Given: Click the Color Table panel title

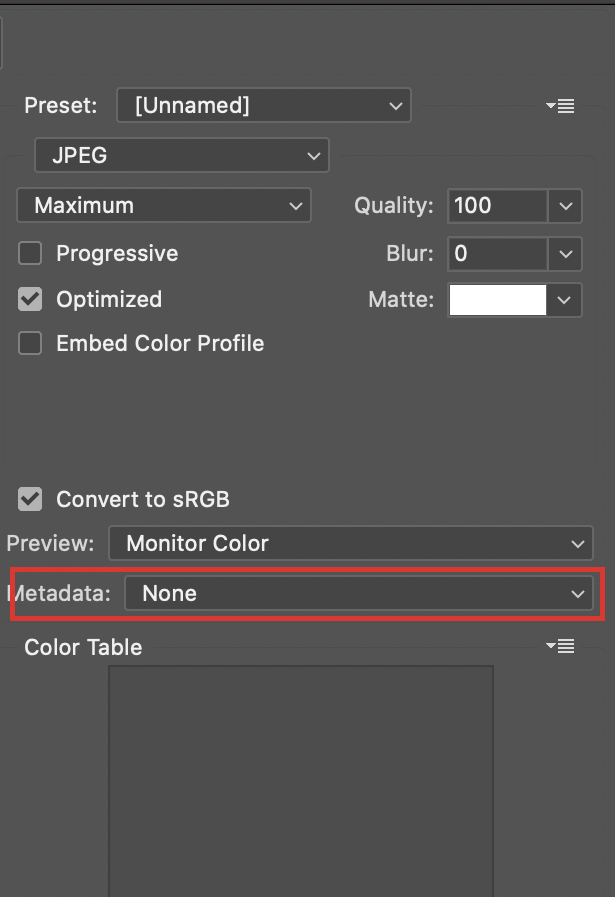Looking at the screenshot, I should (x=83, y=647).
